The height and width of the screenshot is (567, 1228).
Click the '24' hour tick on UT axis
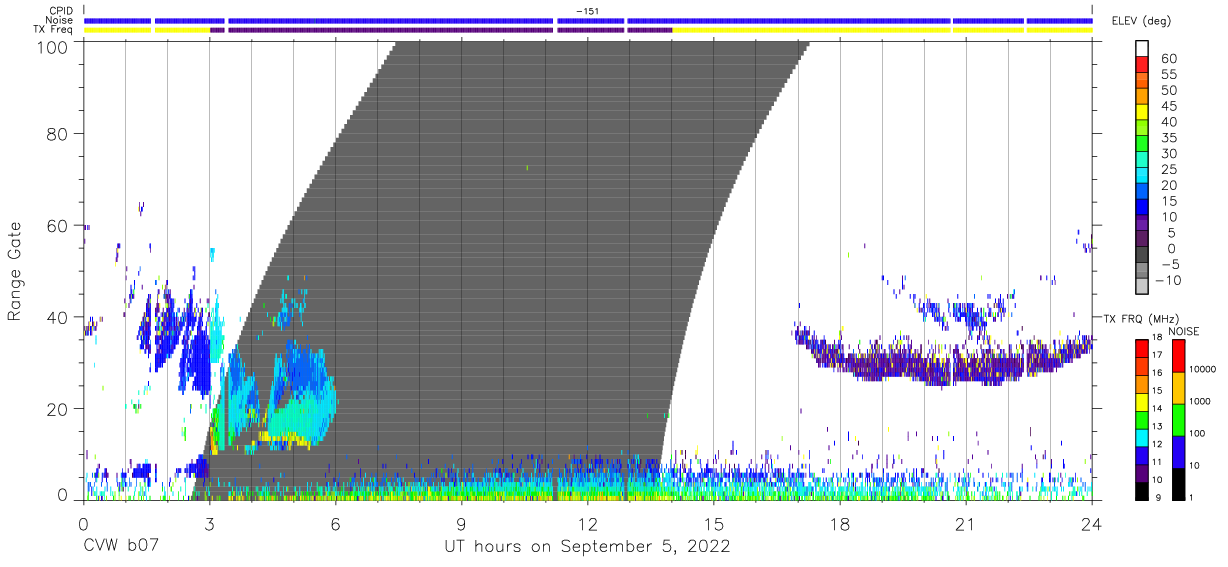click(1092, 522)
